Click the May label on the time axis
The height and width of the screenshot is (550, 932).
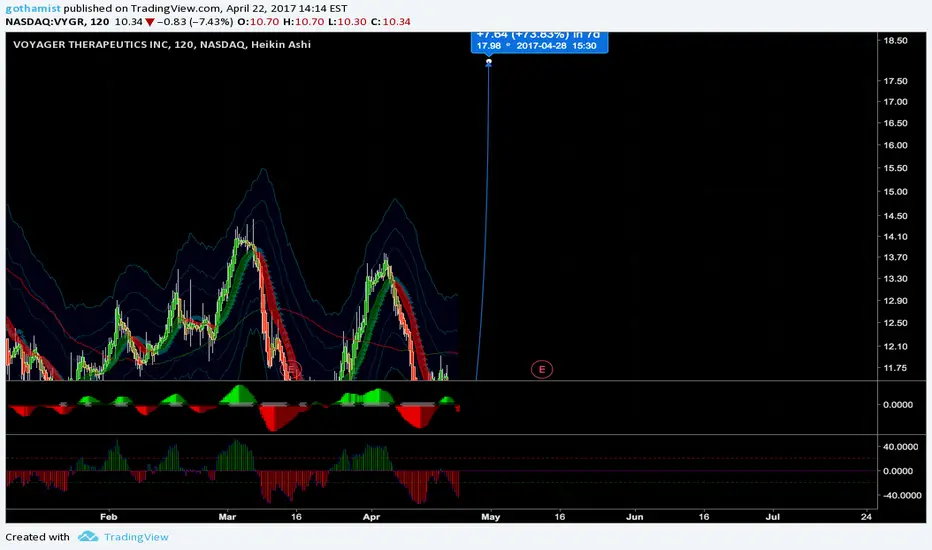(490, 517)
